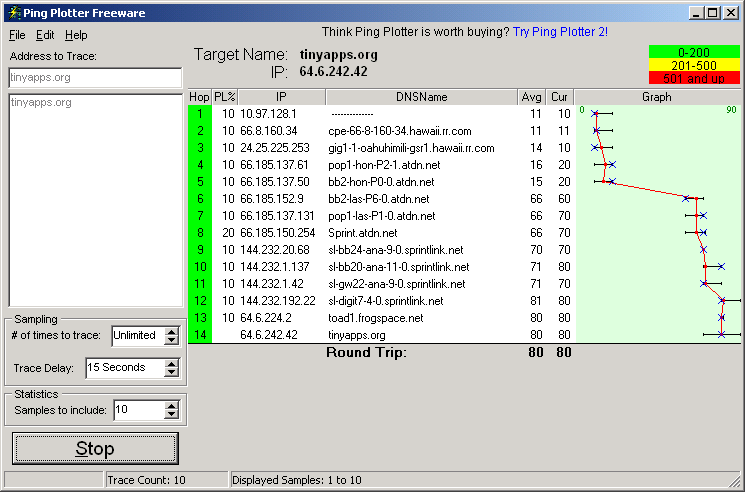Open the File menu
This screenshot has width=745, height=492.
click(17, 34)
